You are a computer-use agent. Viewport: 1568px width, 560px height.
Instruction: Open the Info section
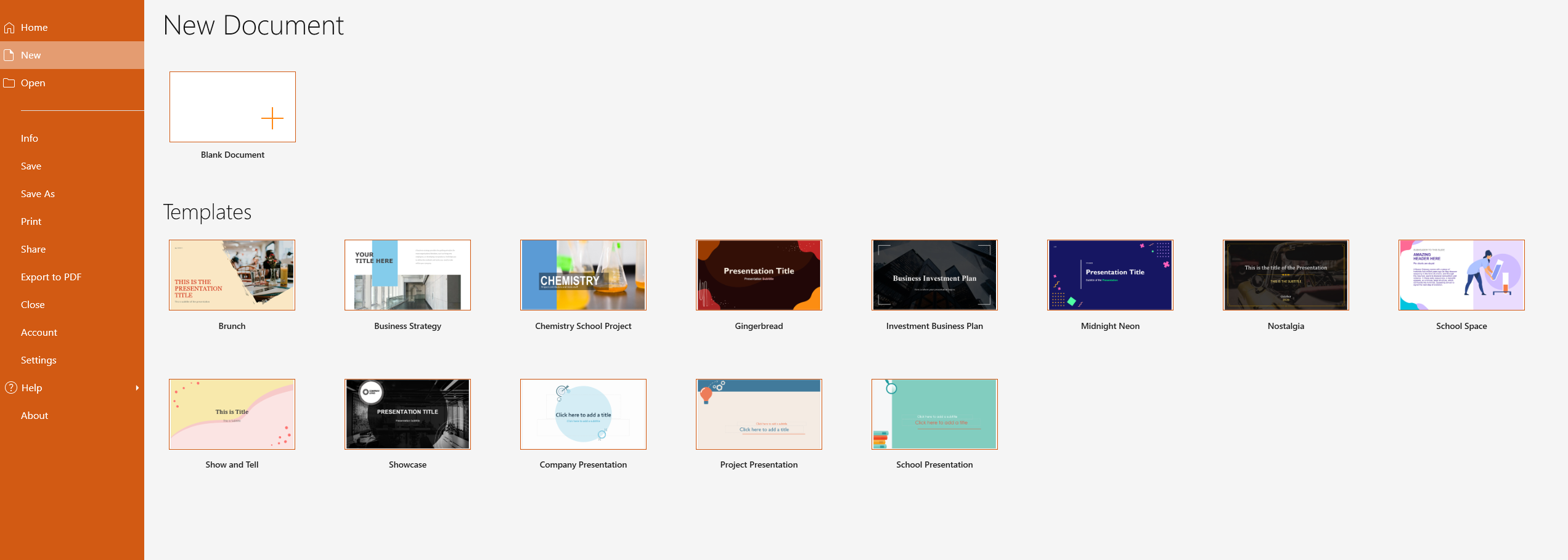point(29,138)
